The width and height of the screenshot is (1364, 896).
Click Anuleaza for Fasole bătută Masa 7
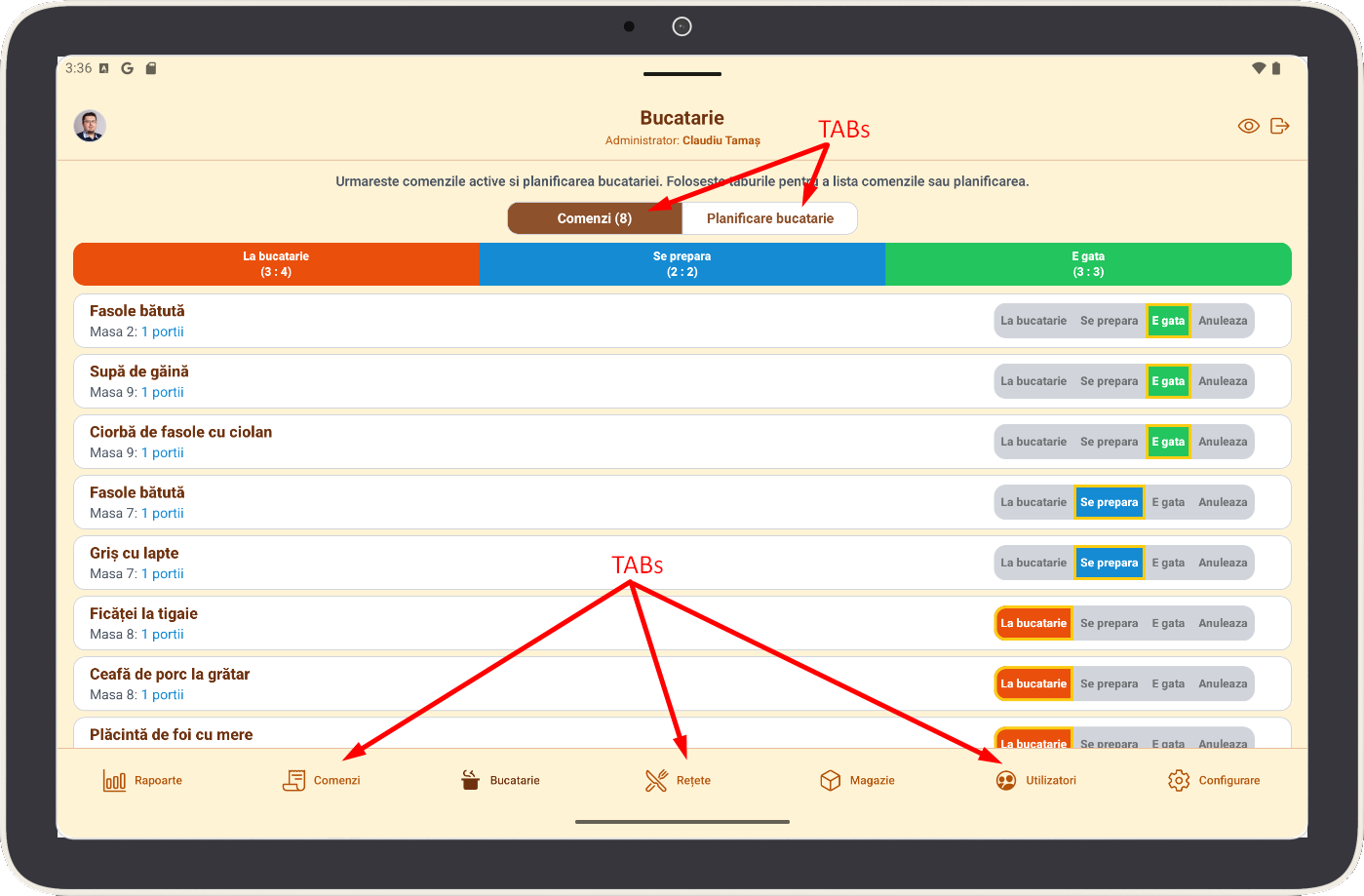click(1223, 502)
